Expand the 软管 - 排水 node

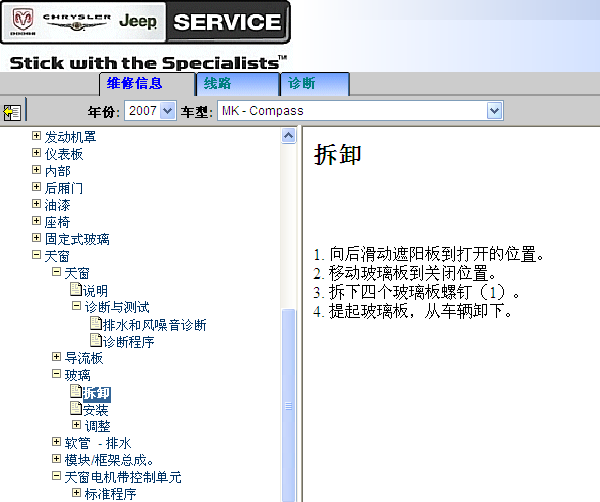[x=56, y=442]
